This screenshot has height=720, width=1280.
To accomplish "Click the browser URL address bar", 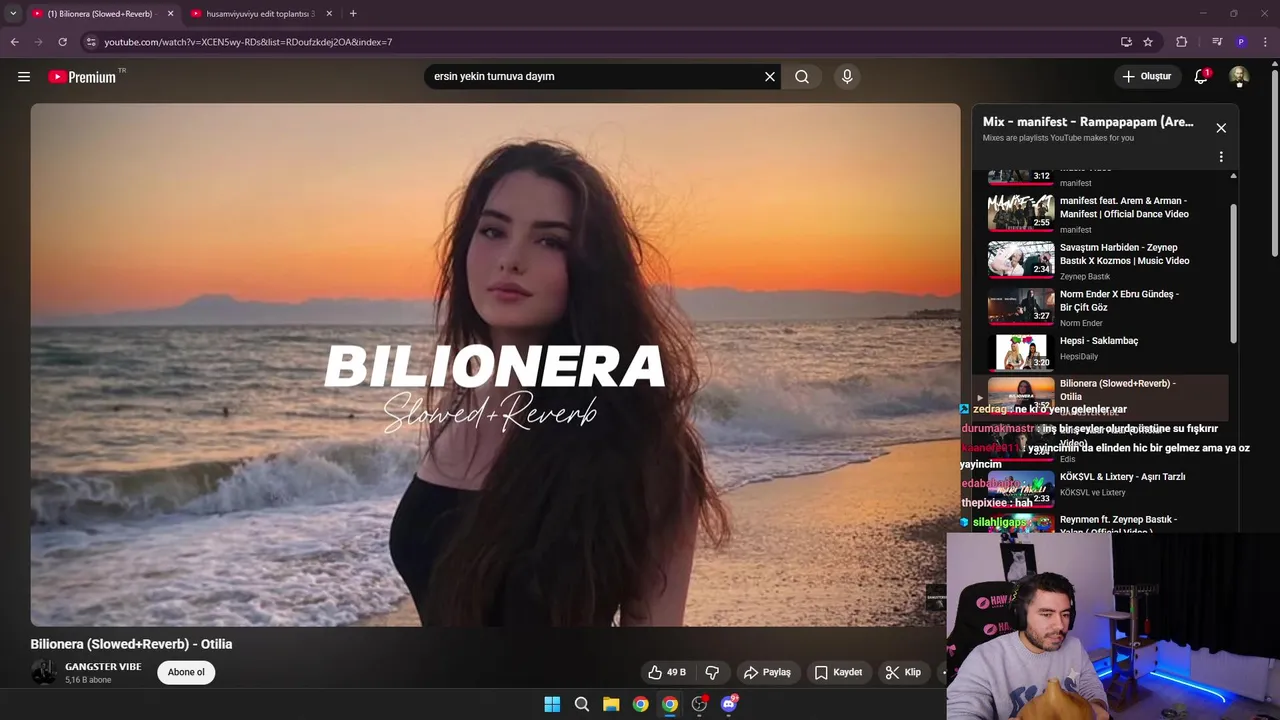I will [600, 42].
